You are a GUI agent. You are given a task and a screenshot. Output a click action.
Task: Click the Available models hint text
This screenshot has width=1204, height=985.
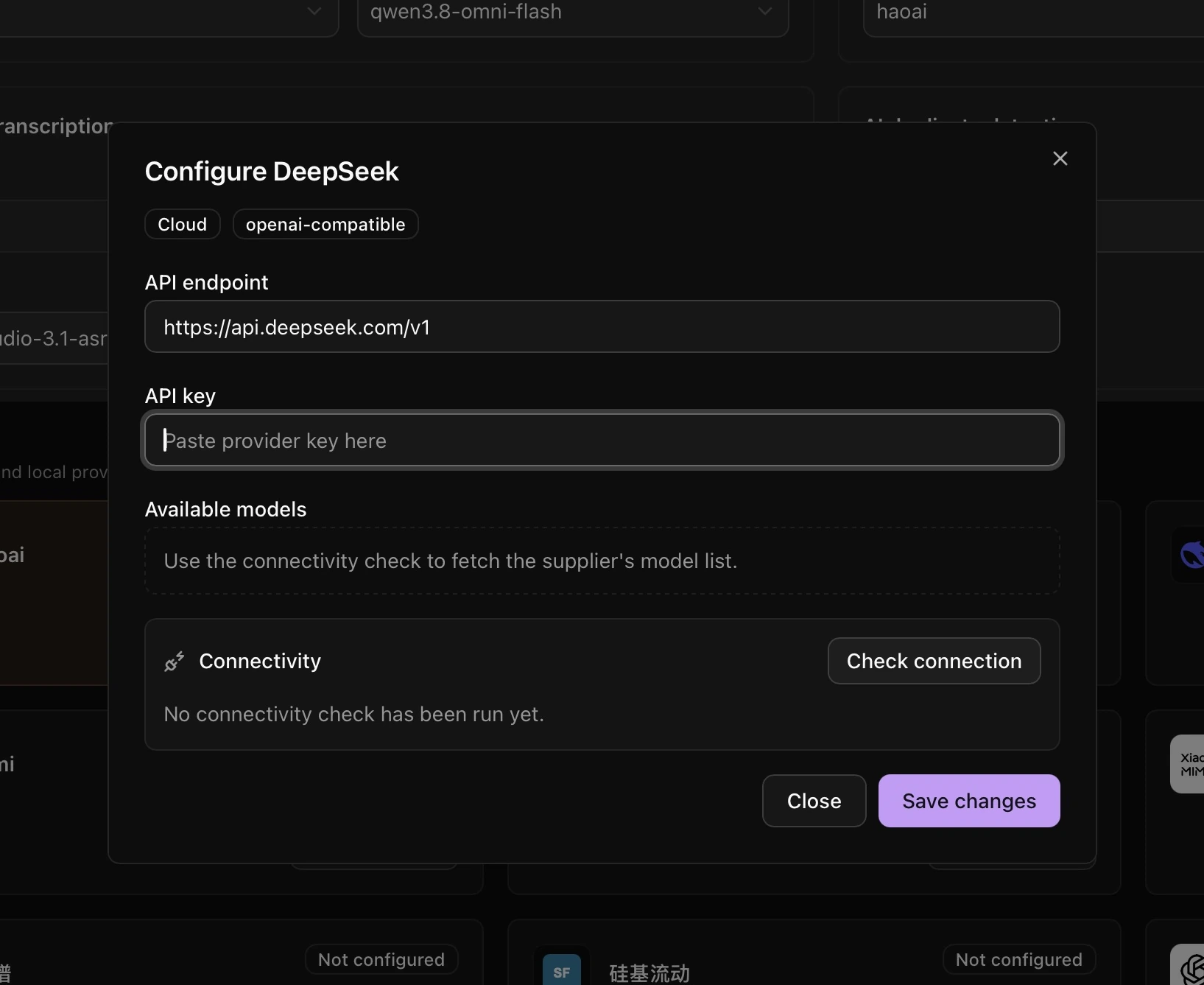450,561
